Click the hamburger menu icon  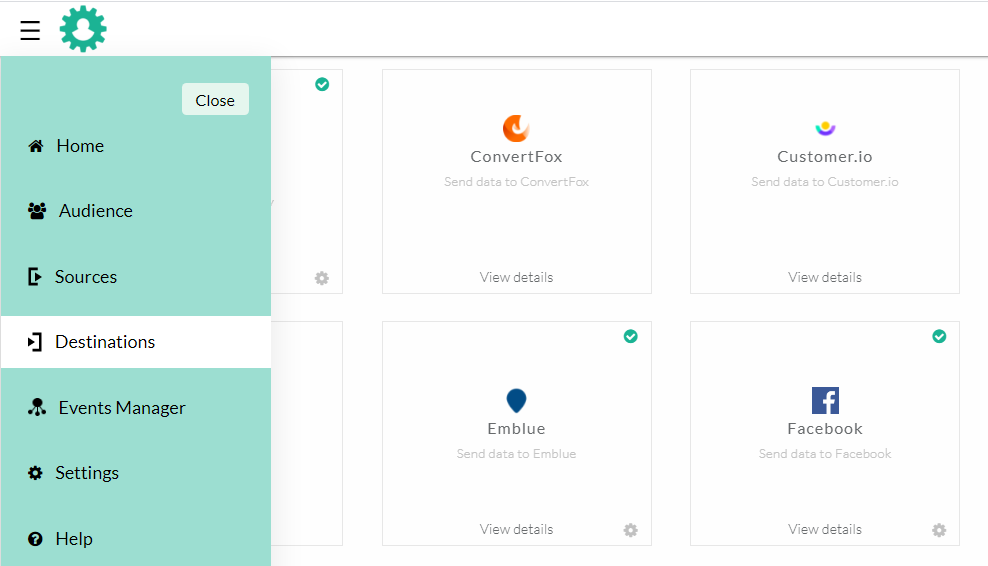30,30
